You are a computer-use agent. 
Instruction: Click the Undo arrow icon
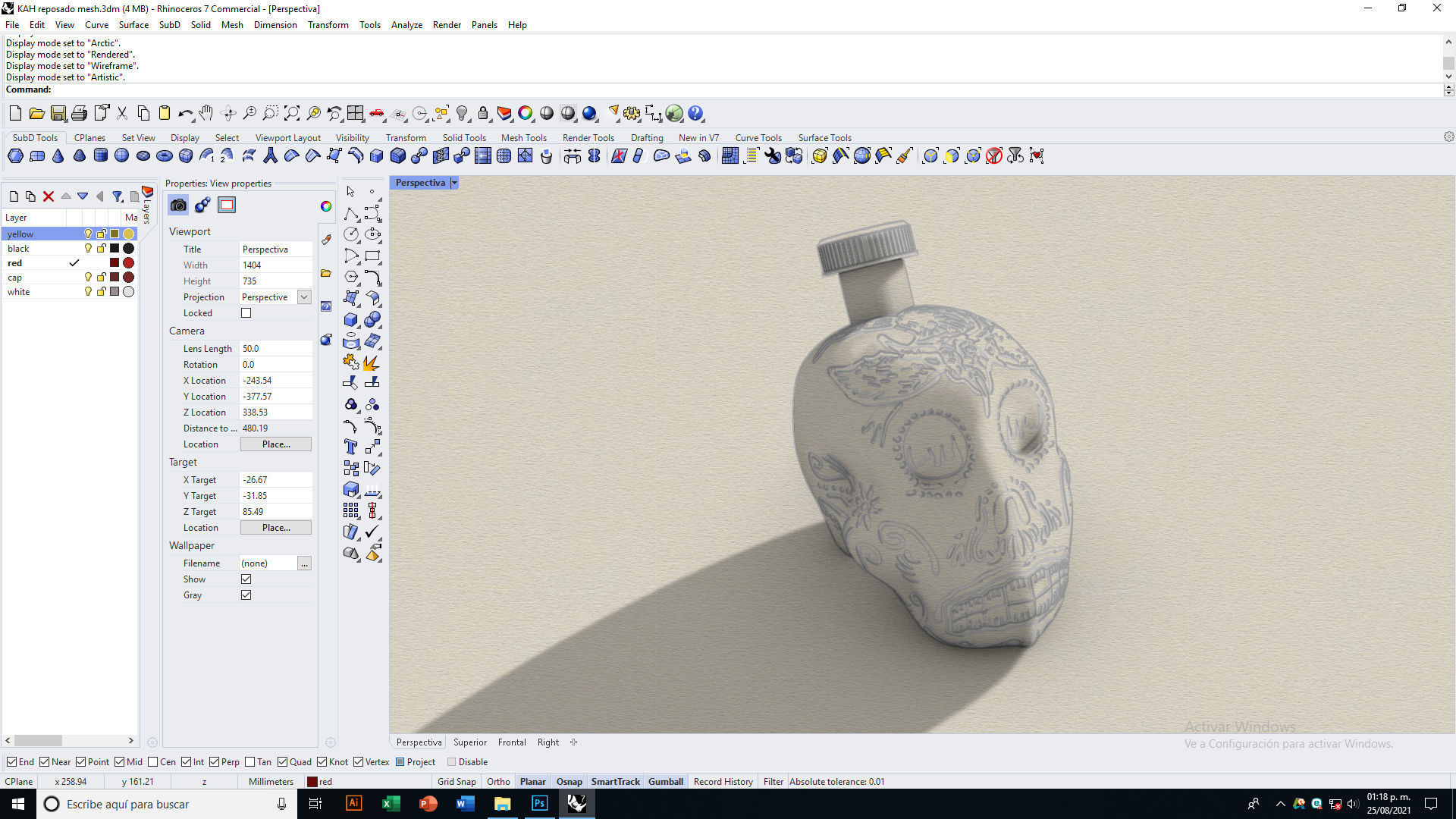coord(185,114)
